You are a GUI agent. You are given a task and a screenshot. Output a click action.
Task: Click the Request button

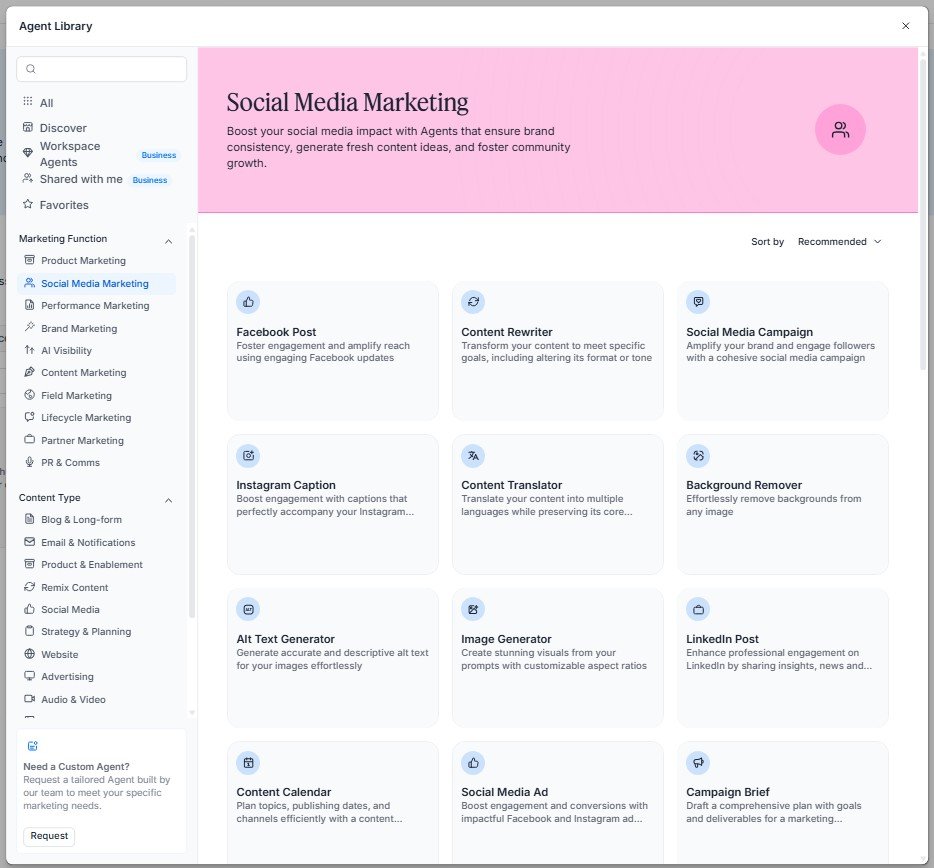click(49, 836)
